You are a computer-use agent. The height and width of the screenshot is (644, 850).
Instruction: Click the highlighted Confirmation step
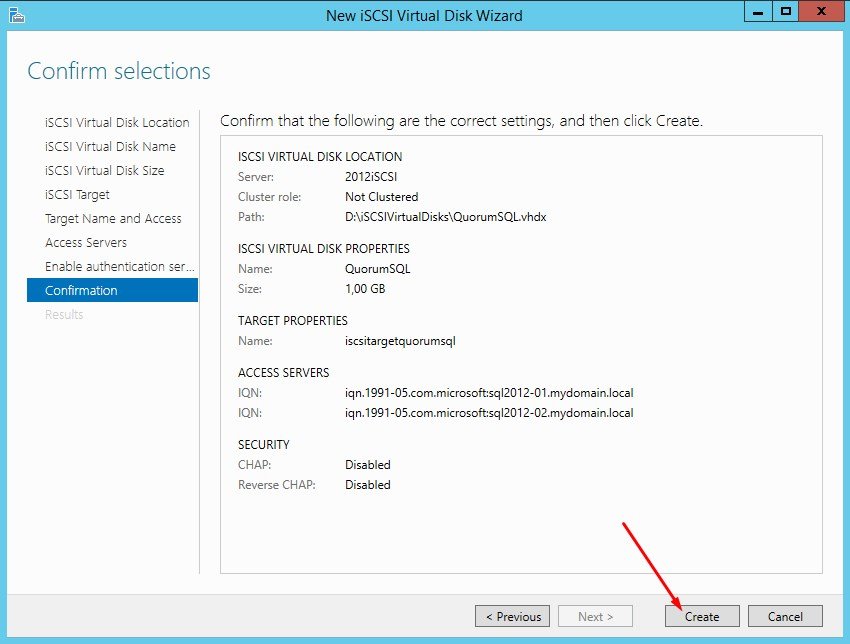click(81, 290)
